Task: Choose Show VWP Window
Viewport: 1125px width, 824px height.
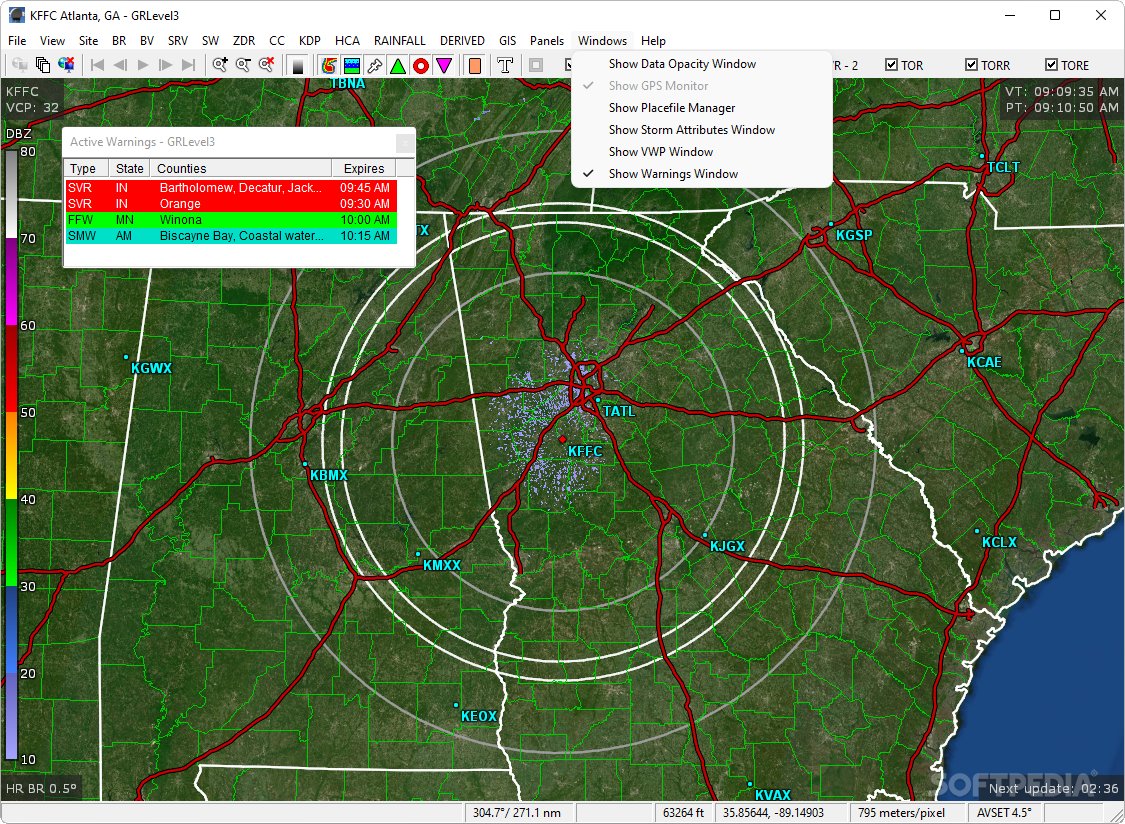Action: pos(702,152)
